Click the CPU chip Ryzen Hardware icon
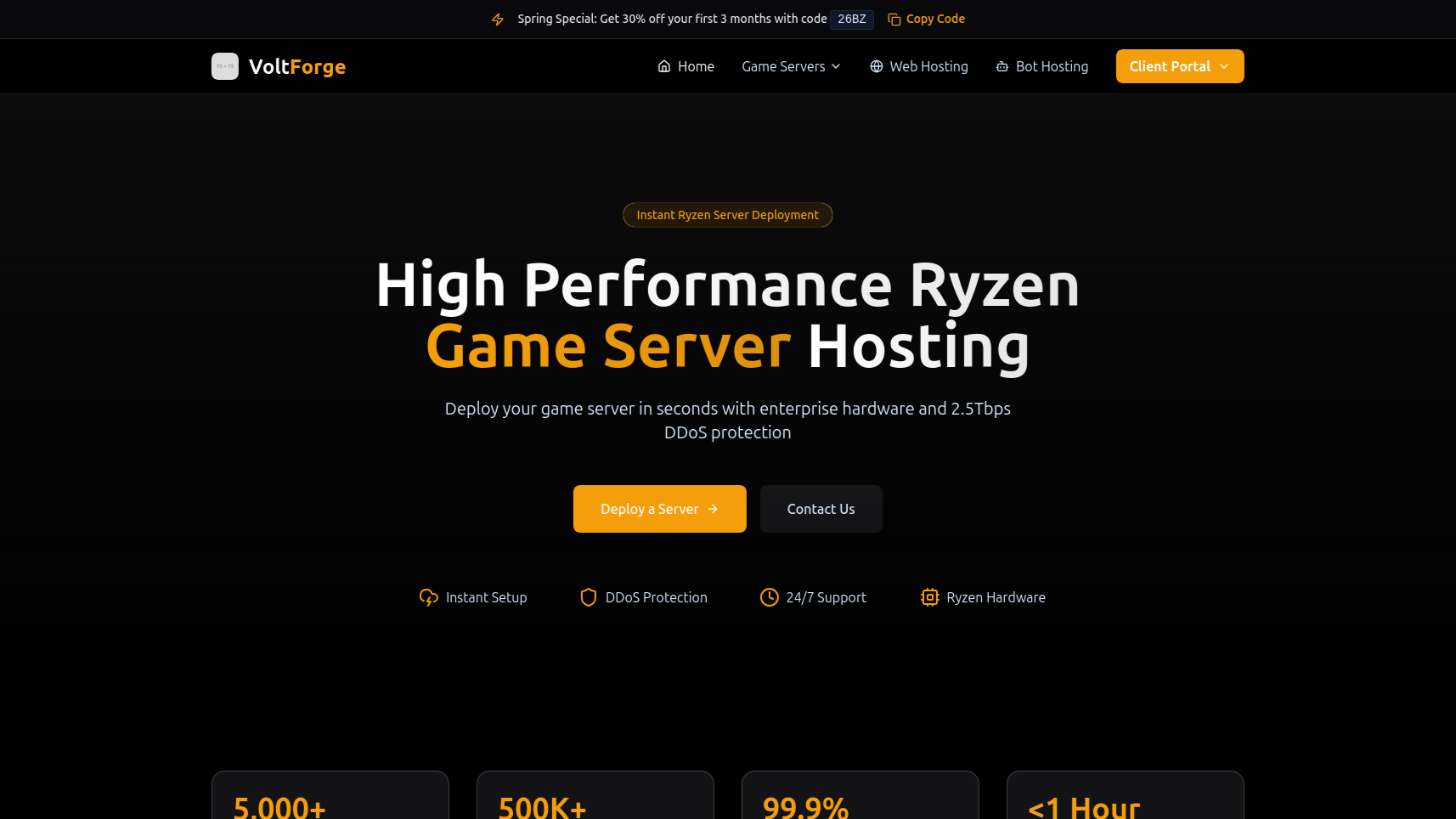The image size is (1456, 819). pyautogui.click(x=930, y=597)
